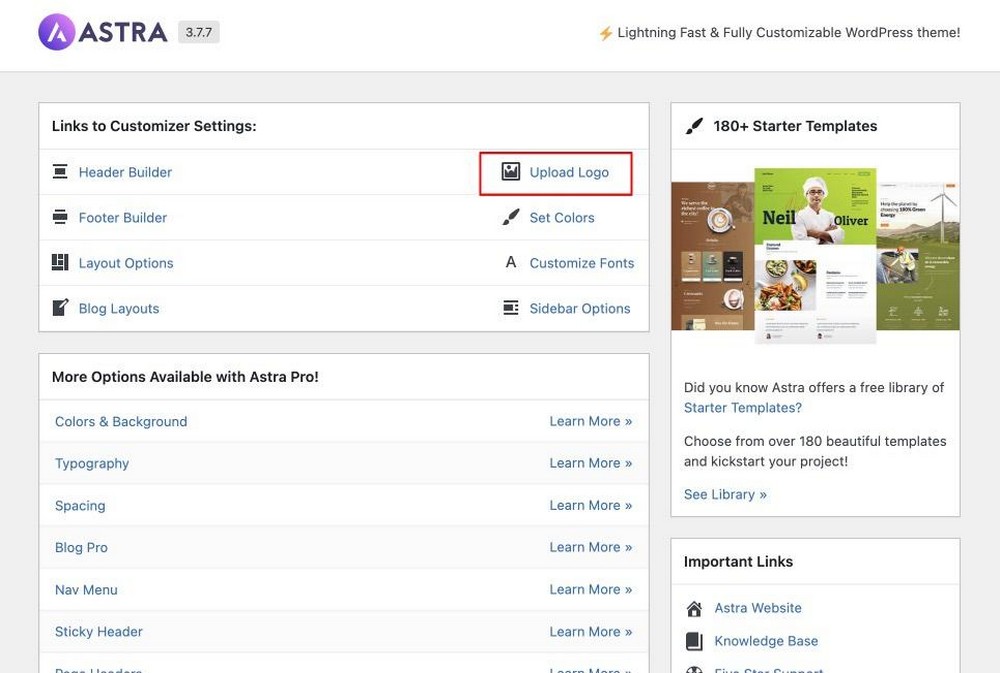Click the starter templates preview image
1000x673 pixels.
coord(815,255)
